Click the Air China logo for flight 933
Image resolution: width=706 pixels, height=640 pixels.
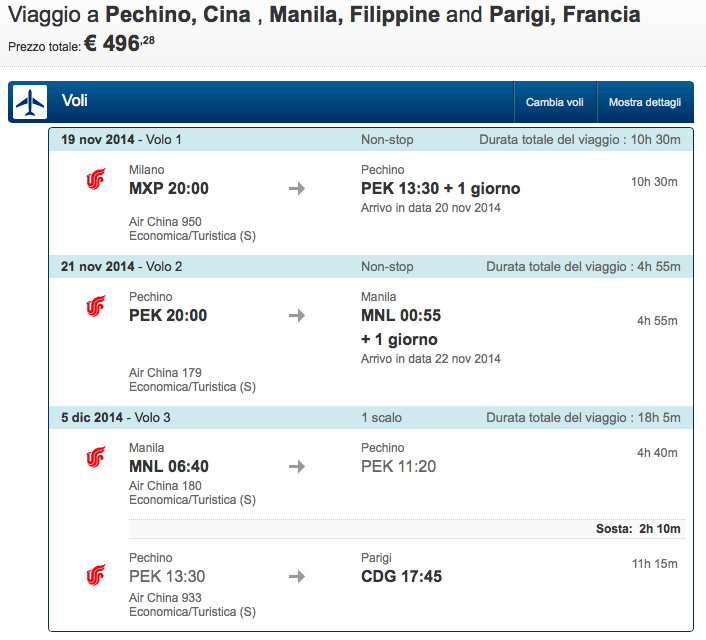(95, 575)
